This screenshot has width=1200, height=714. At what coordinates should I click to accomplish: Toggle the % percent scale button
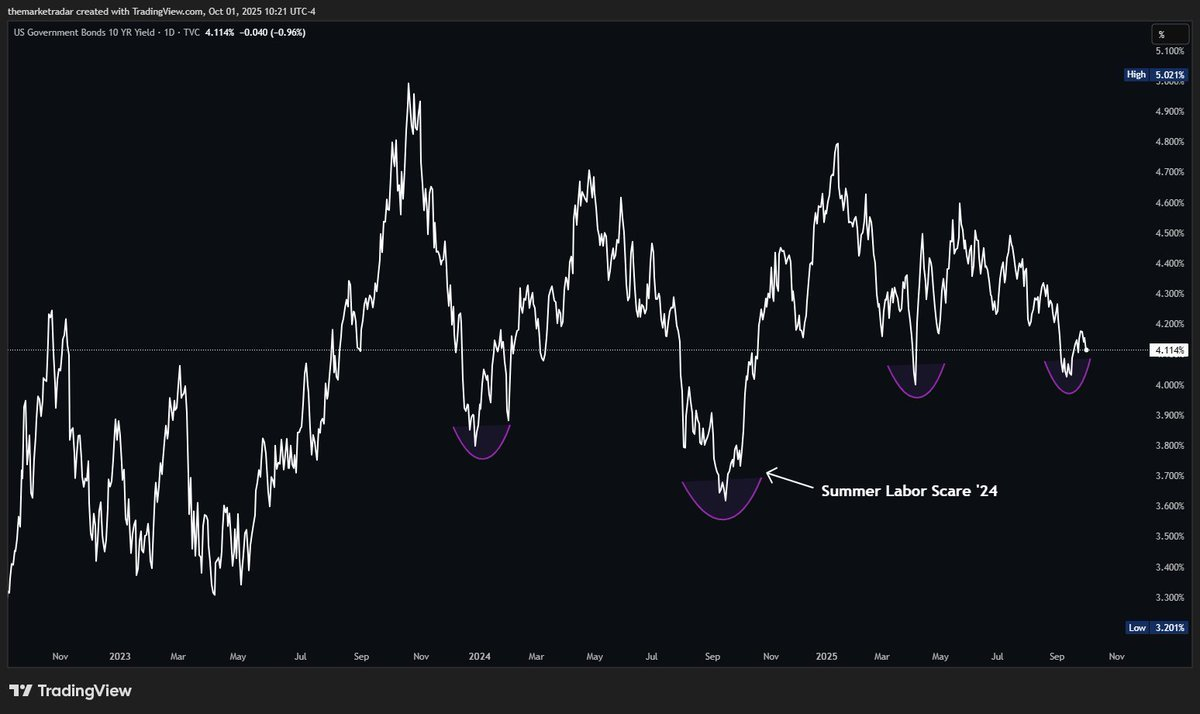pos(1162,35)
